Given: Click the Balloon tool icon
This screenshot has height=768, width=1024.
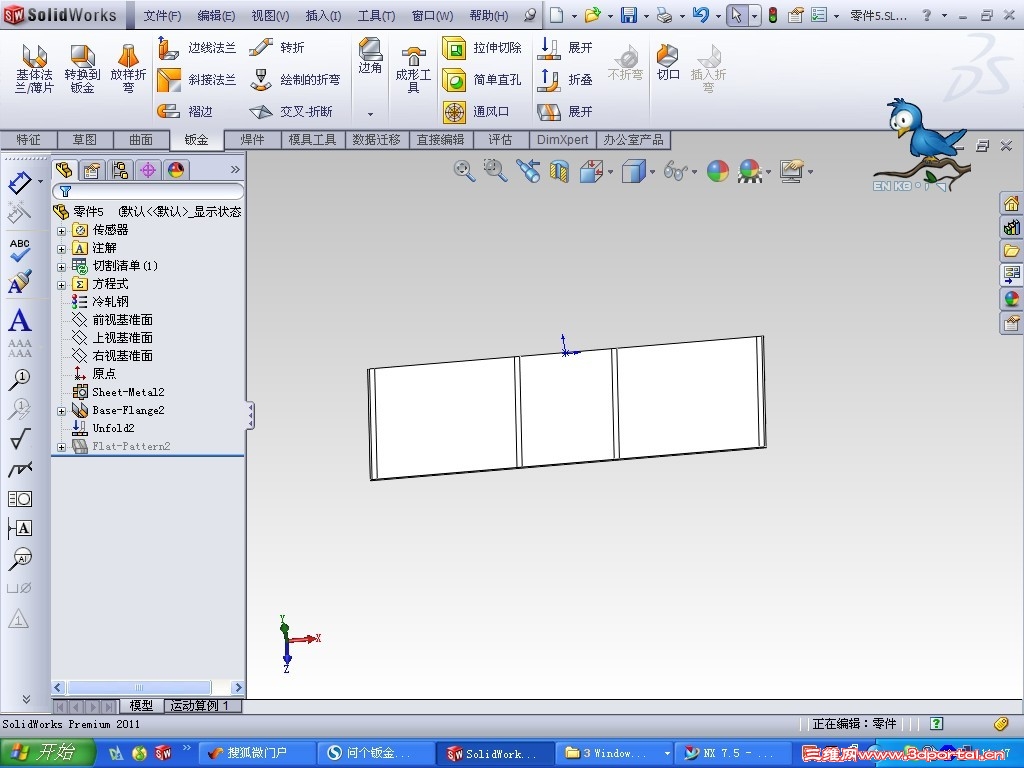Looking at the screenshot, I should click(20, 379).
